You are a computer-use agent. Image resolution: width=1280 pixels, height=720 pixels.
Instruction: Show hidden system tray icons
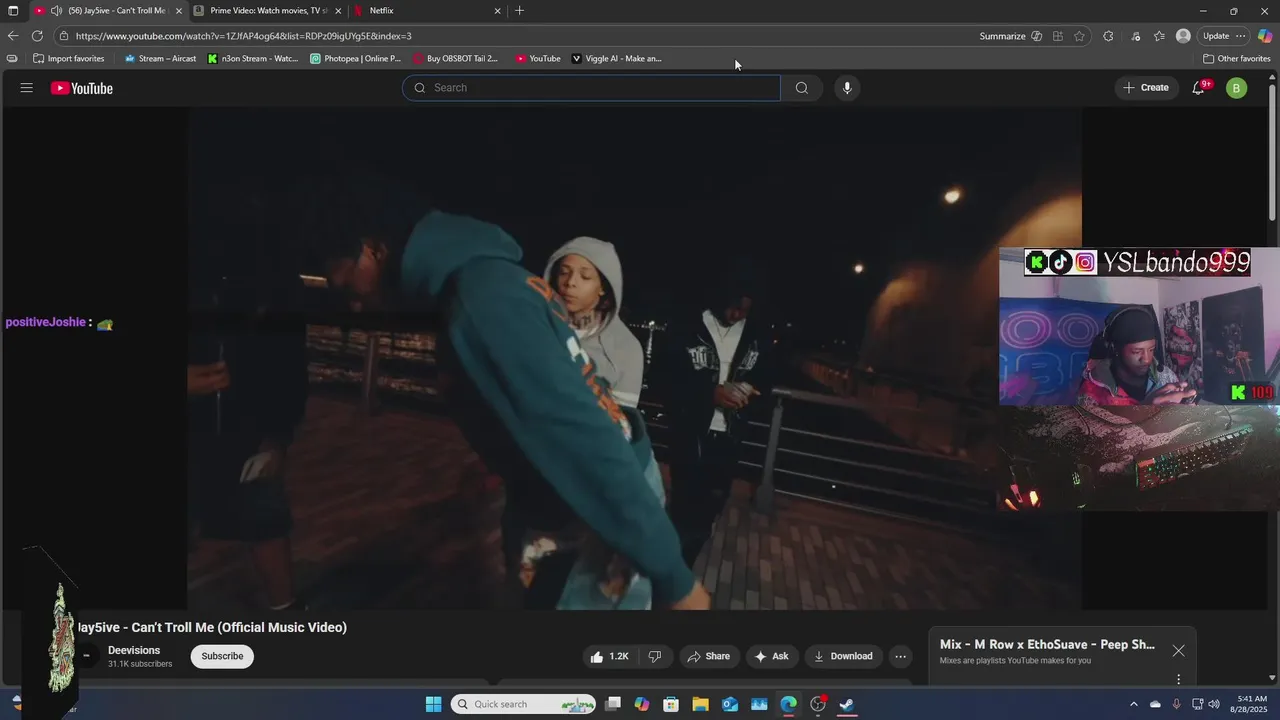[1133, 704]
